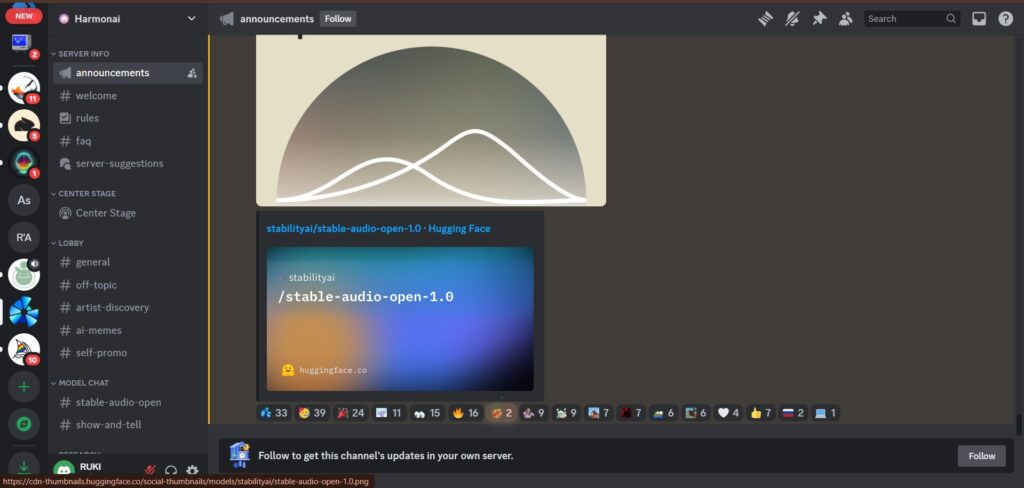Click the Explore Discoverable Servers compass icon
The image size is (1024, 488).
tap(24, 421)
